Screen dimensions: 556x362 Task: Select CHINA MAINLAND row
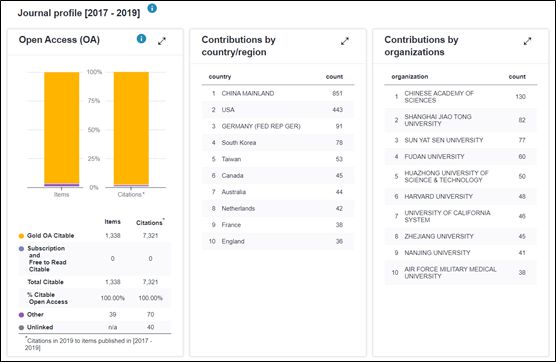pos(278,94)
